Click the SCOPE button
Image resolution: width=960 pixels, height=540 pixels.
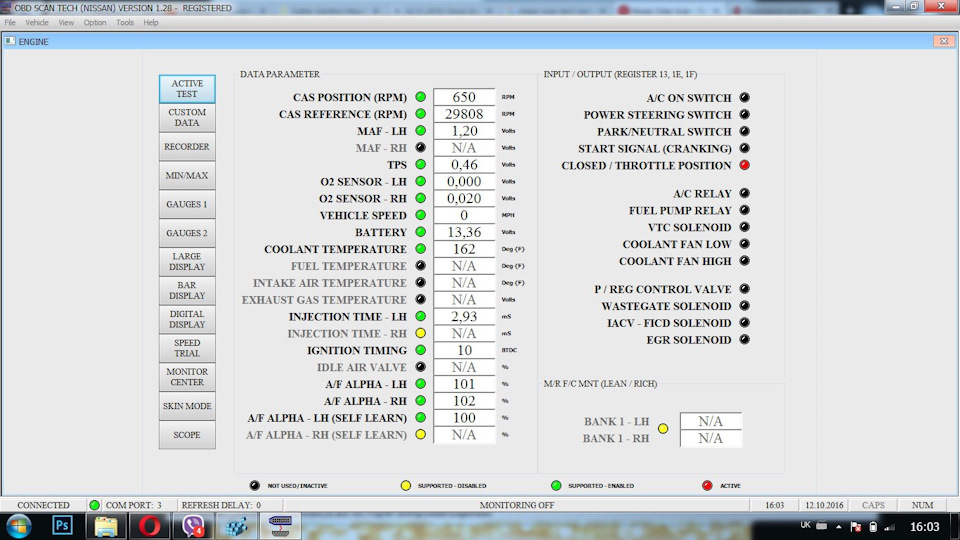(x=187, y=435)
